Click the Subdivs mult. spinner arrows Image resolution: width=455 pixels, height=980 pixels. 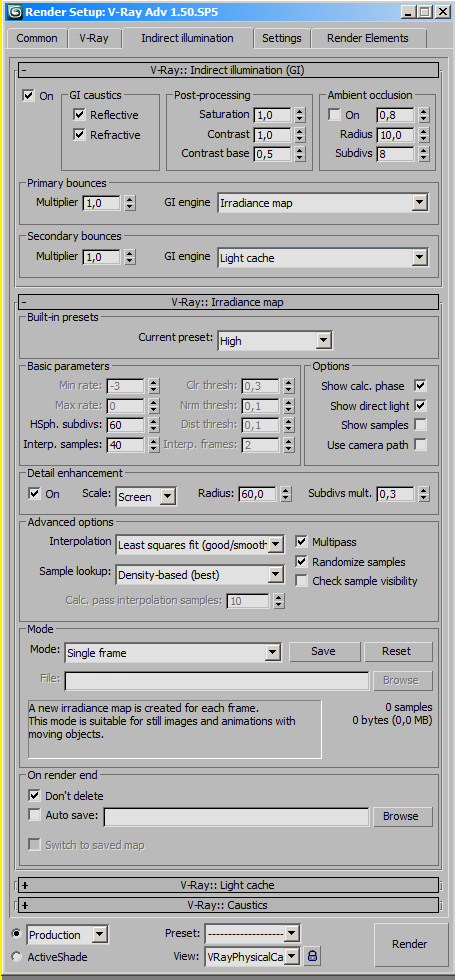click(424, 494)
